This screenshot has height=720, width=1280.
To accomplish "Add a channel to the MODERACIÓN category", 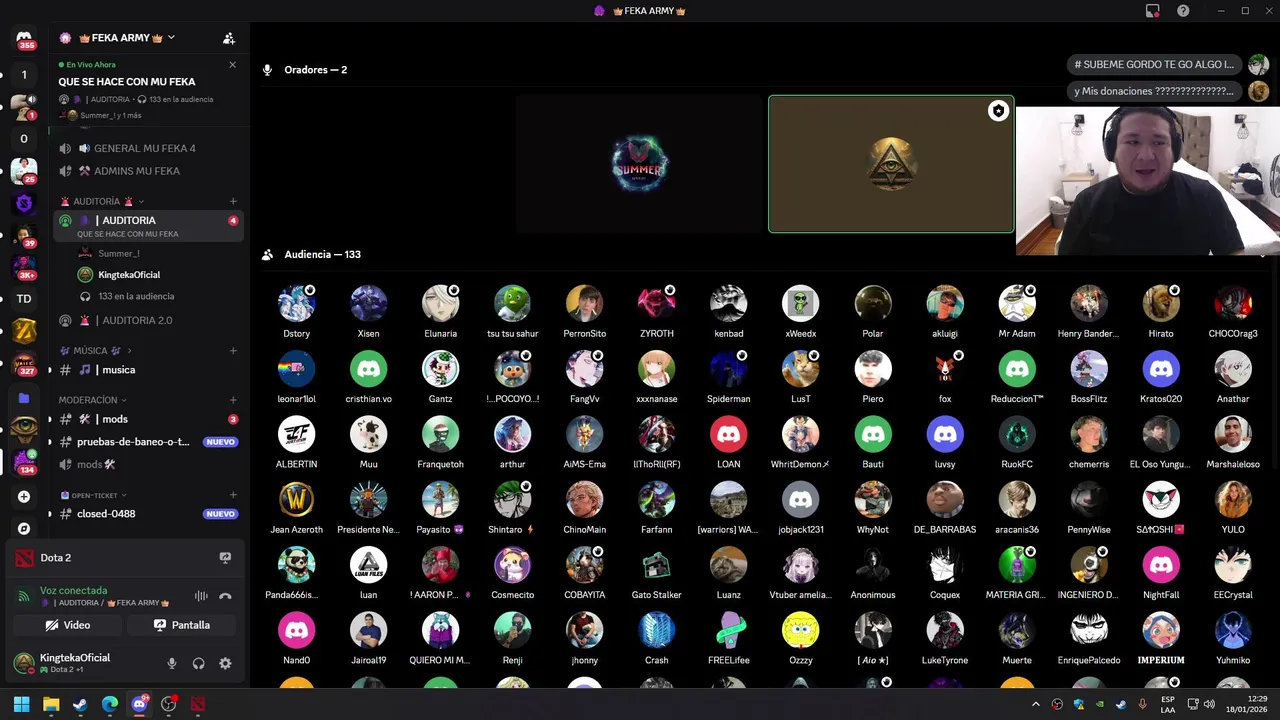I will click(233, 400).
